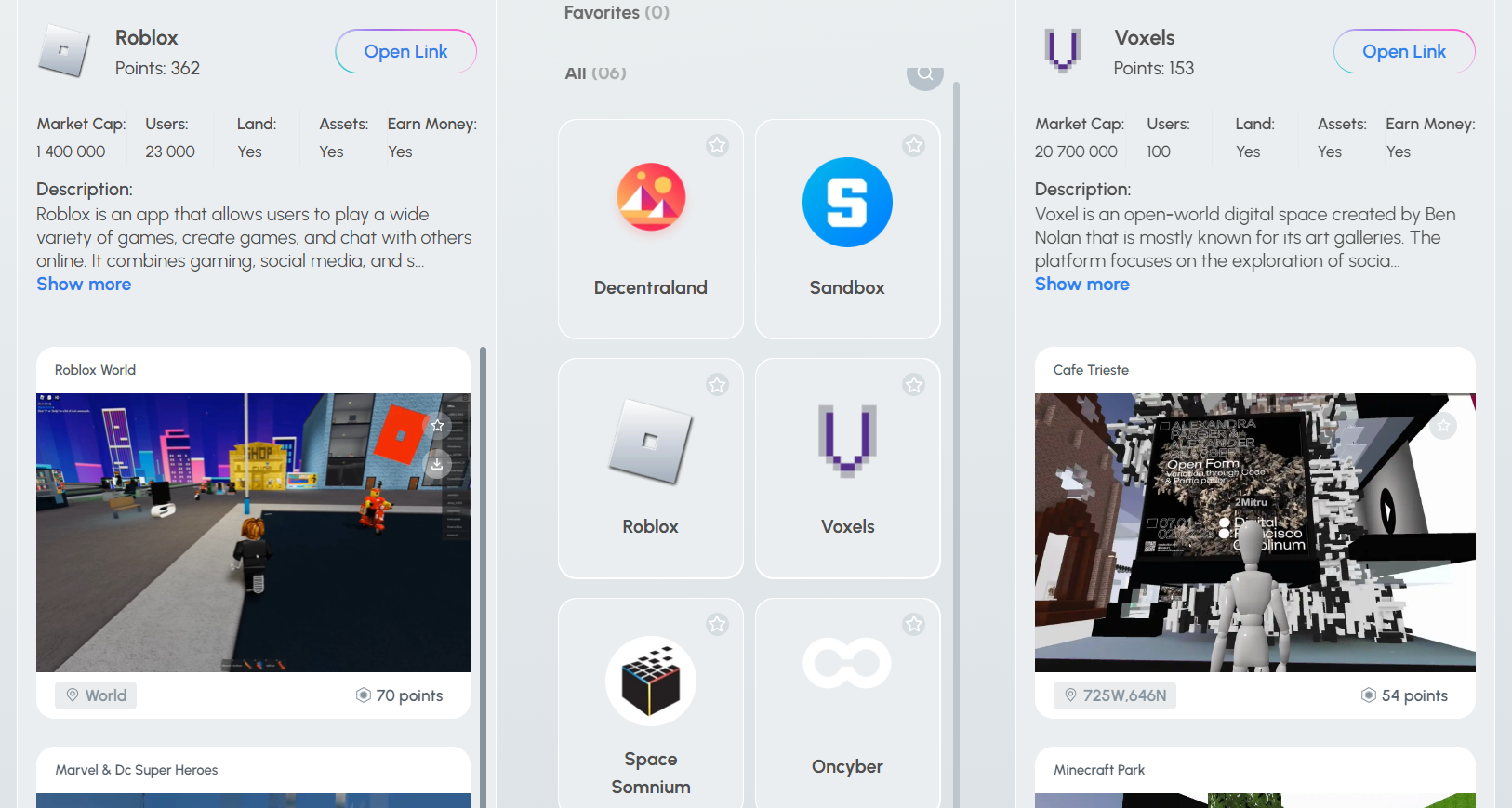Screen dimensions: 1512x808
Task: Favorite the Decentraland card star
Action: pos(717,145)
